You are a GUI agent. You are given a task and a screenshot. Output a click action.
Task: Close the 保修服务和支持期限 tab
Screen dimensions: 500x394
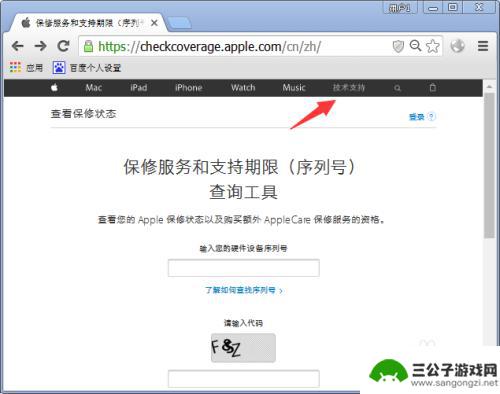(x=154, y=23)
